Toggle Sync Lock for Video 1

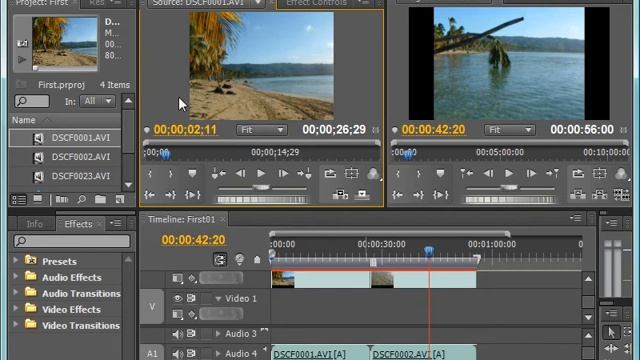coord(191,298)
